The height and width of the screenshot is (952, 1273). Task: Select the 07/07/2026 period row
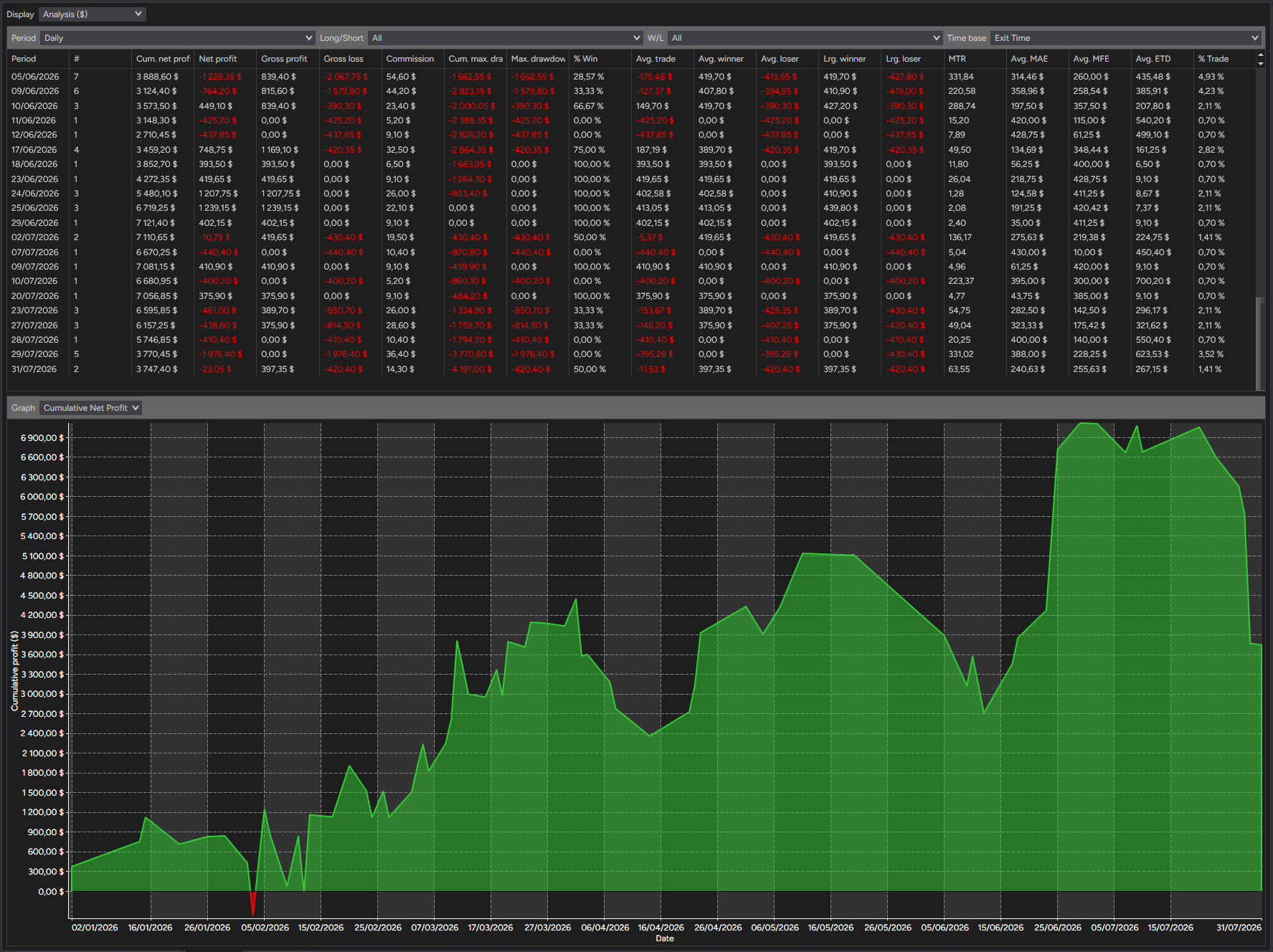pyautogui.click(x=631, y=252)
